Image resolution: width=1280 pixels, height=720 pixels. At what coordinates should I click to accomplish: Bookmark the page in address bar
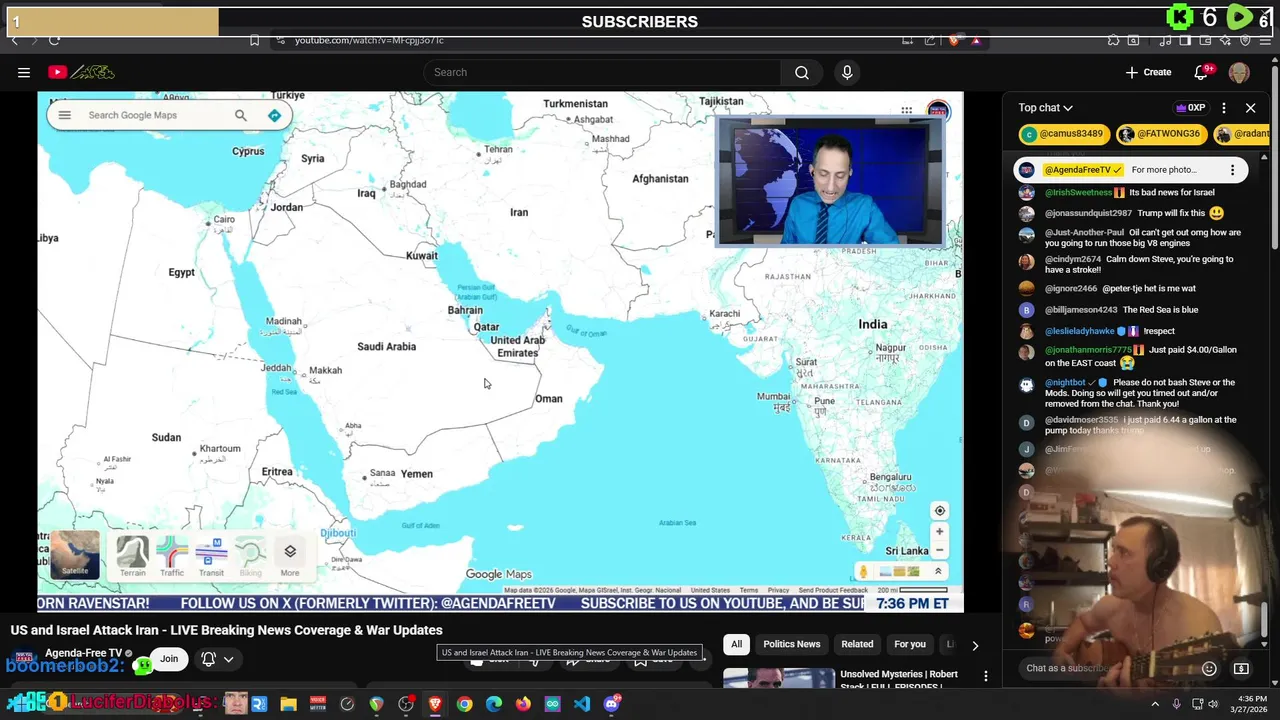[254, 40]
